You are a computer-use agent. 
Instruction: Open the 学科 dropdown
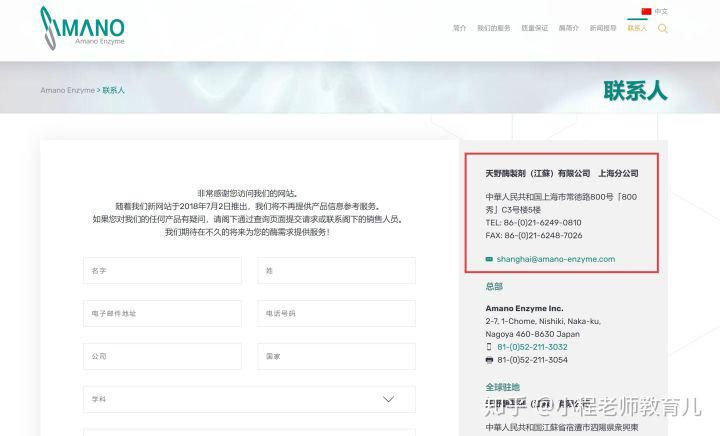[x=249, y=399]
